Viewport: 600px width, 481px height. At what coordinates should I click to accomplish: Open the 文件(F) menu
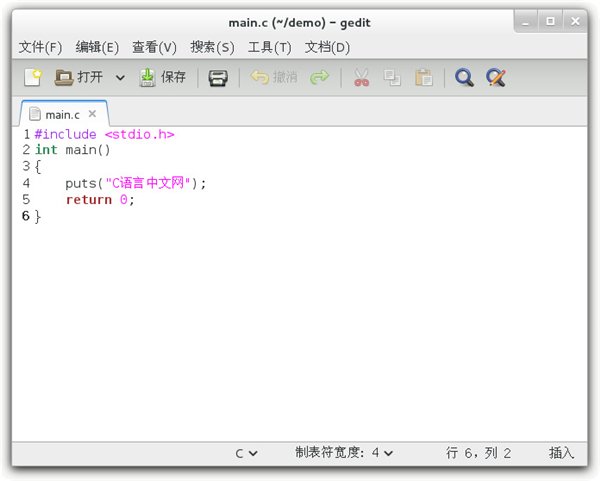pyautogui.click(x=40, y=47)
